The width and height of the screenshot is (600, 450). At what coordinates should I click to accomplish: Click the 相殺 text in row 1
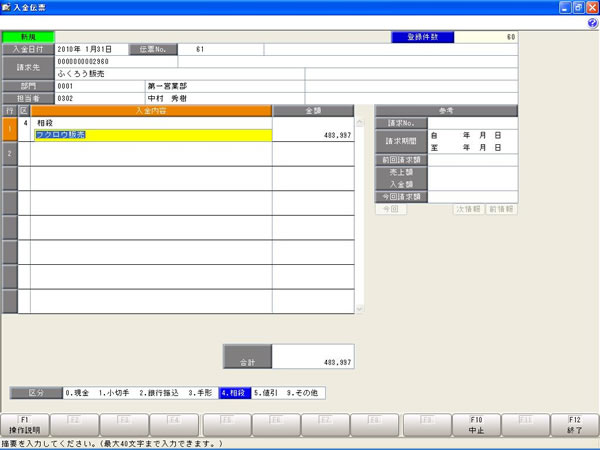(45, 123)
